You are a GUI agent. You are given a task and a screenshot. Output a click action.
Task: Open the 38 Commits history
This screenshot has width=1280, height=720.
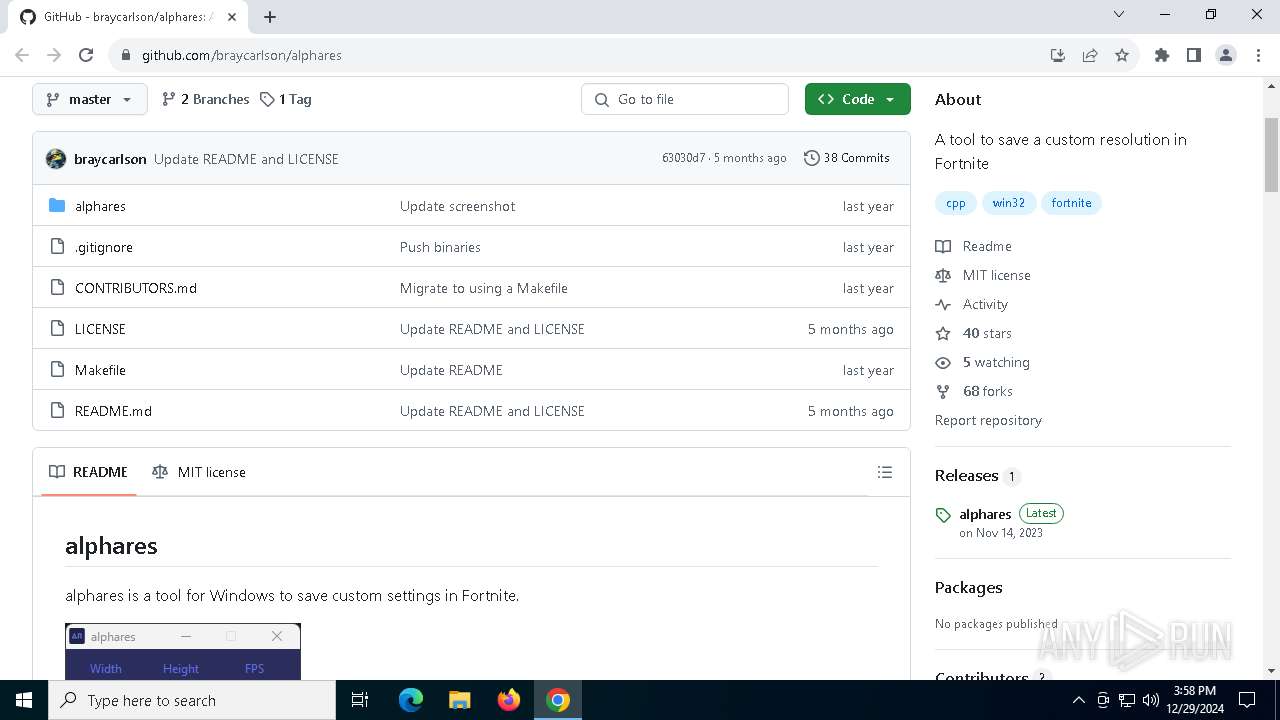click(847, 158)
